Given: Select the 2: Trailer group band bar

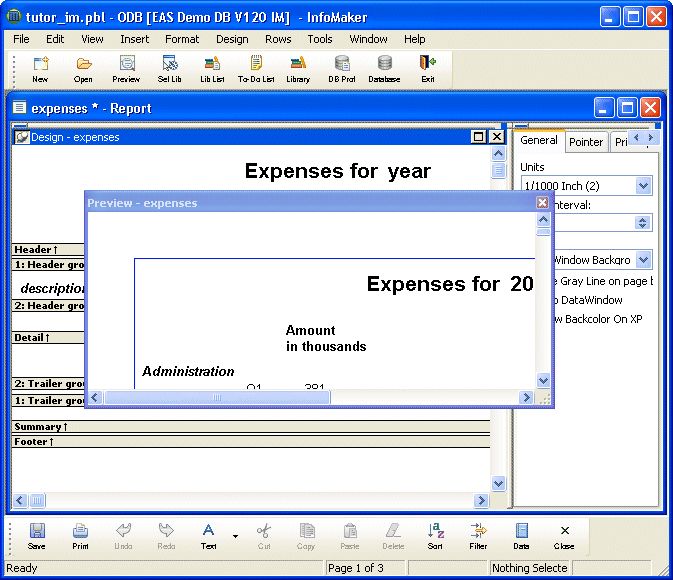Looking at the screenshot, I should click(48, 383).
